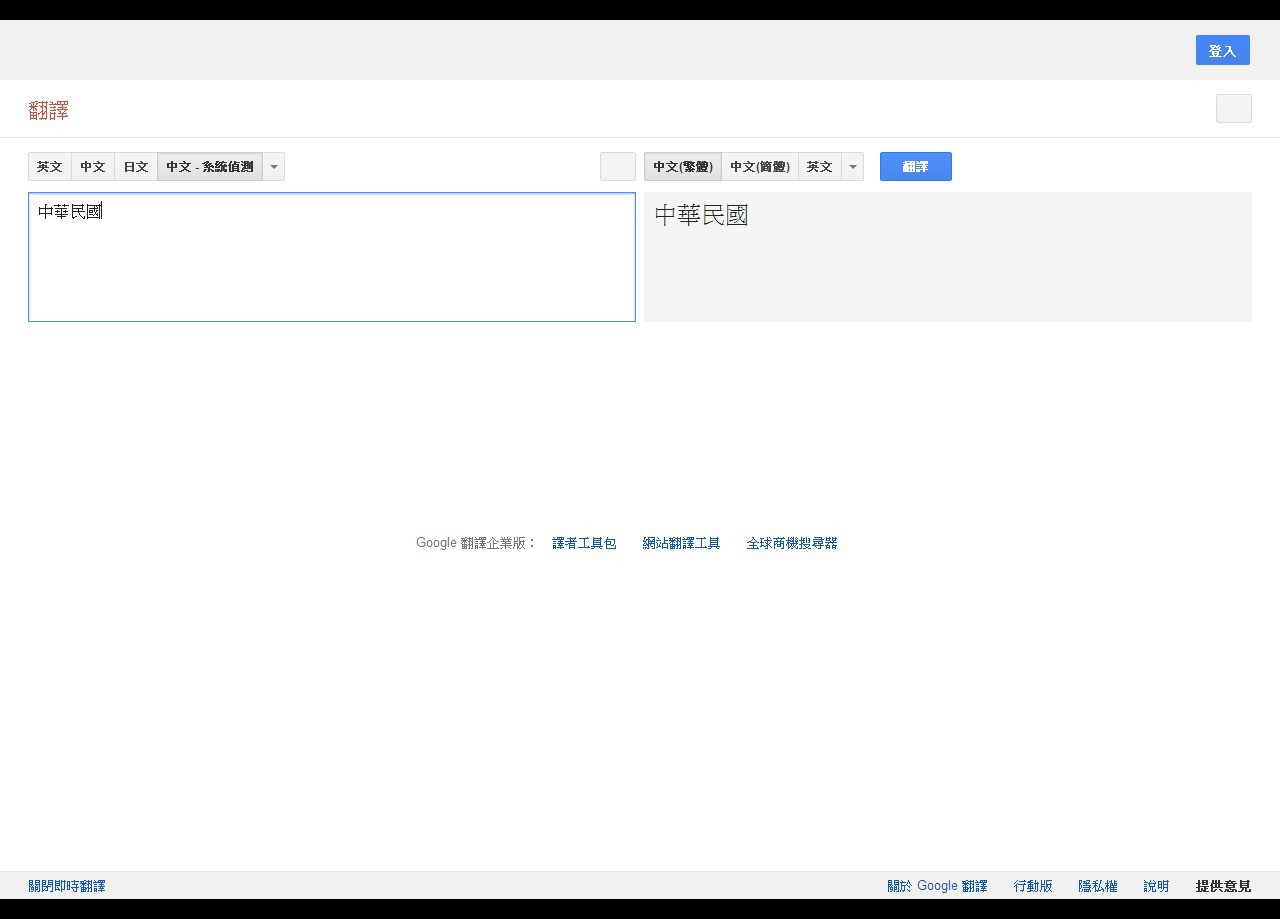Select 中文(繁體) target language tab
1280x919 pixels.
tap(683, 167)
